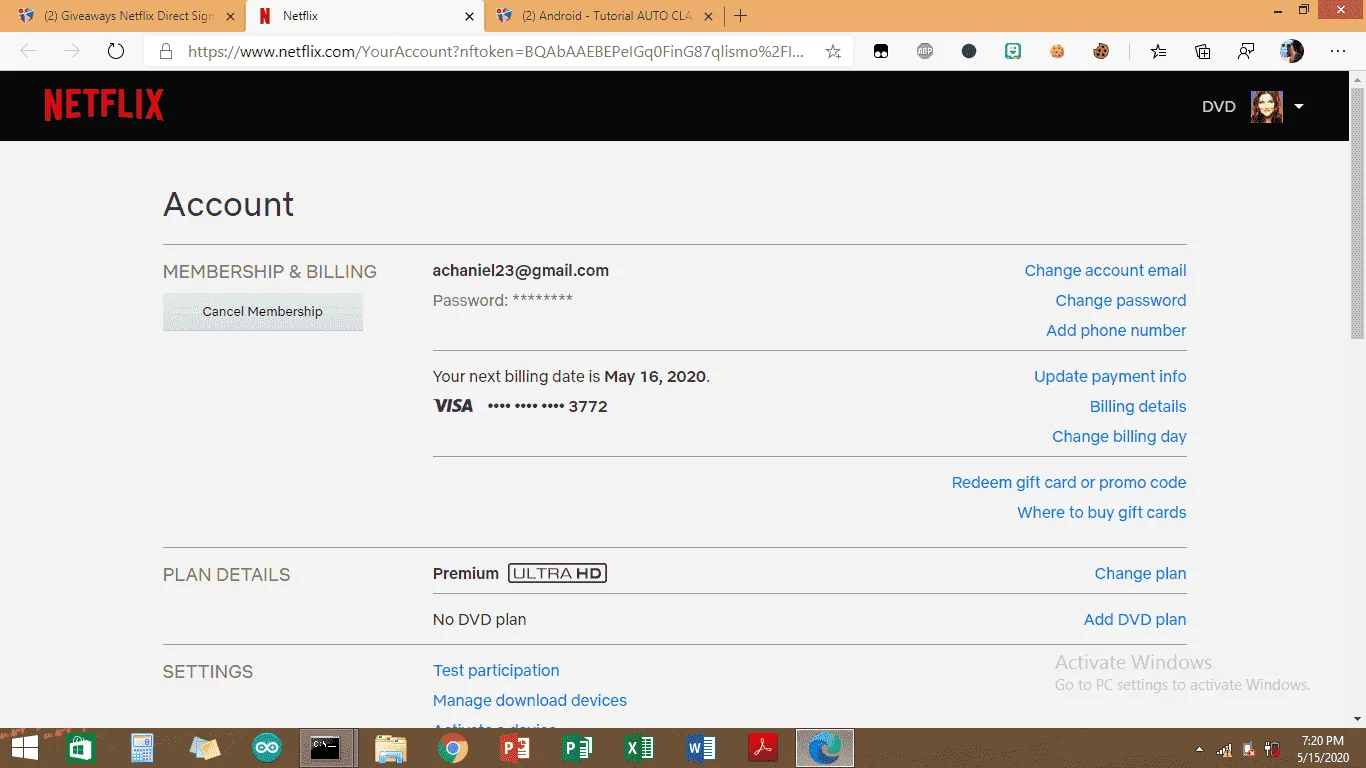1366x768 pixels.
Task: Open File Explorer in taskbar
Action: point(390,747)
